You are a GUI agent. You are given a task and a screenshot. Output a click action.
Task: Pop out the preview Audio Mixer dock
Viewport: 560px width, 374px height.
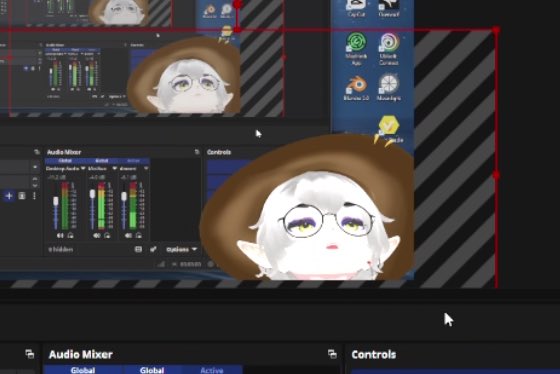coord(197,152)
